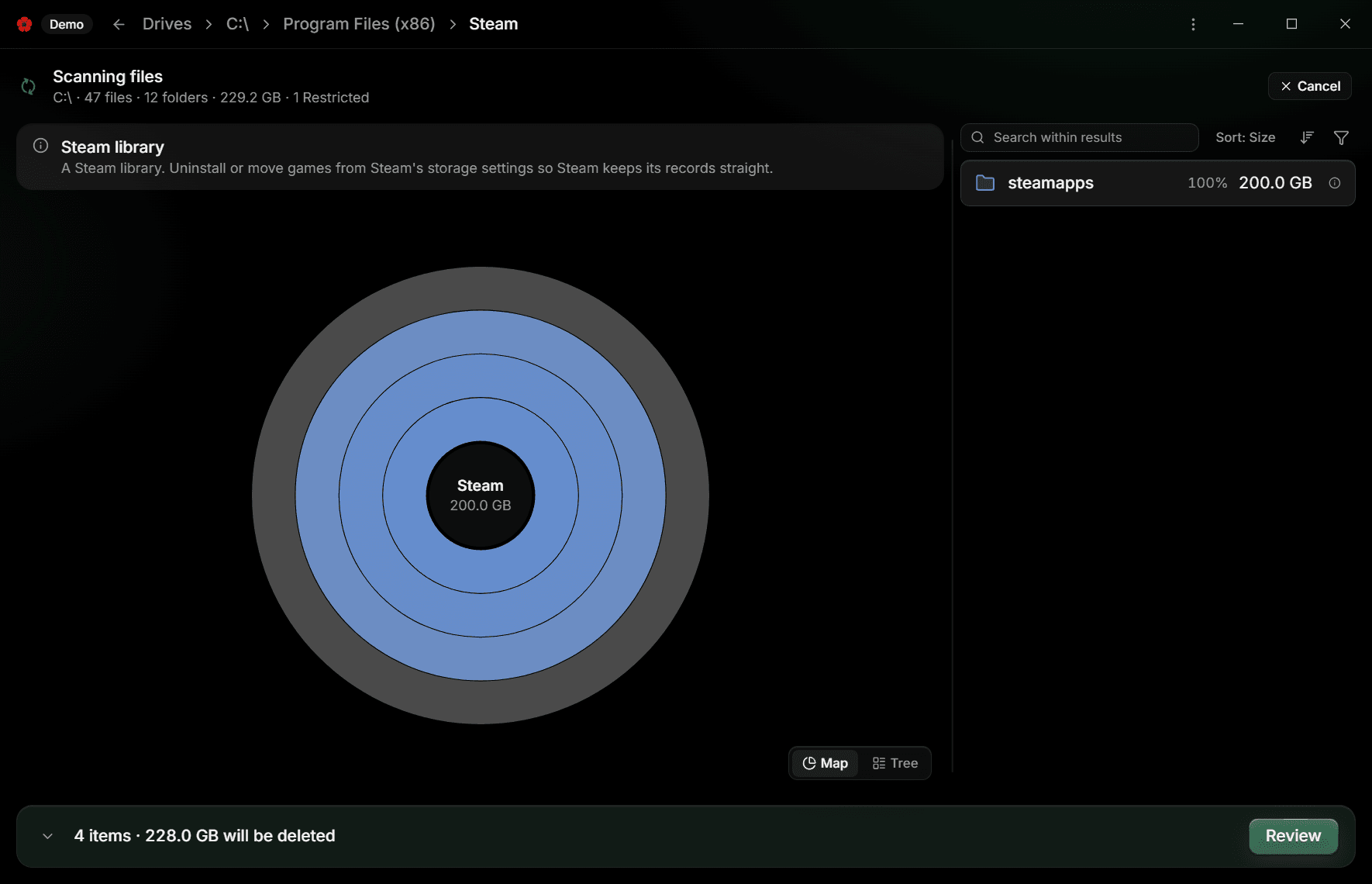Click the scanning refresh spinner icon
1372x884 pixels.
point(29,86)
